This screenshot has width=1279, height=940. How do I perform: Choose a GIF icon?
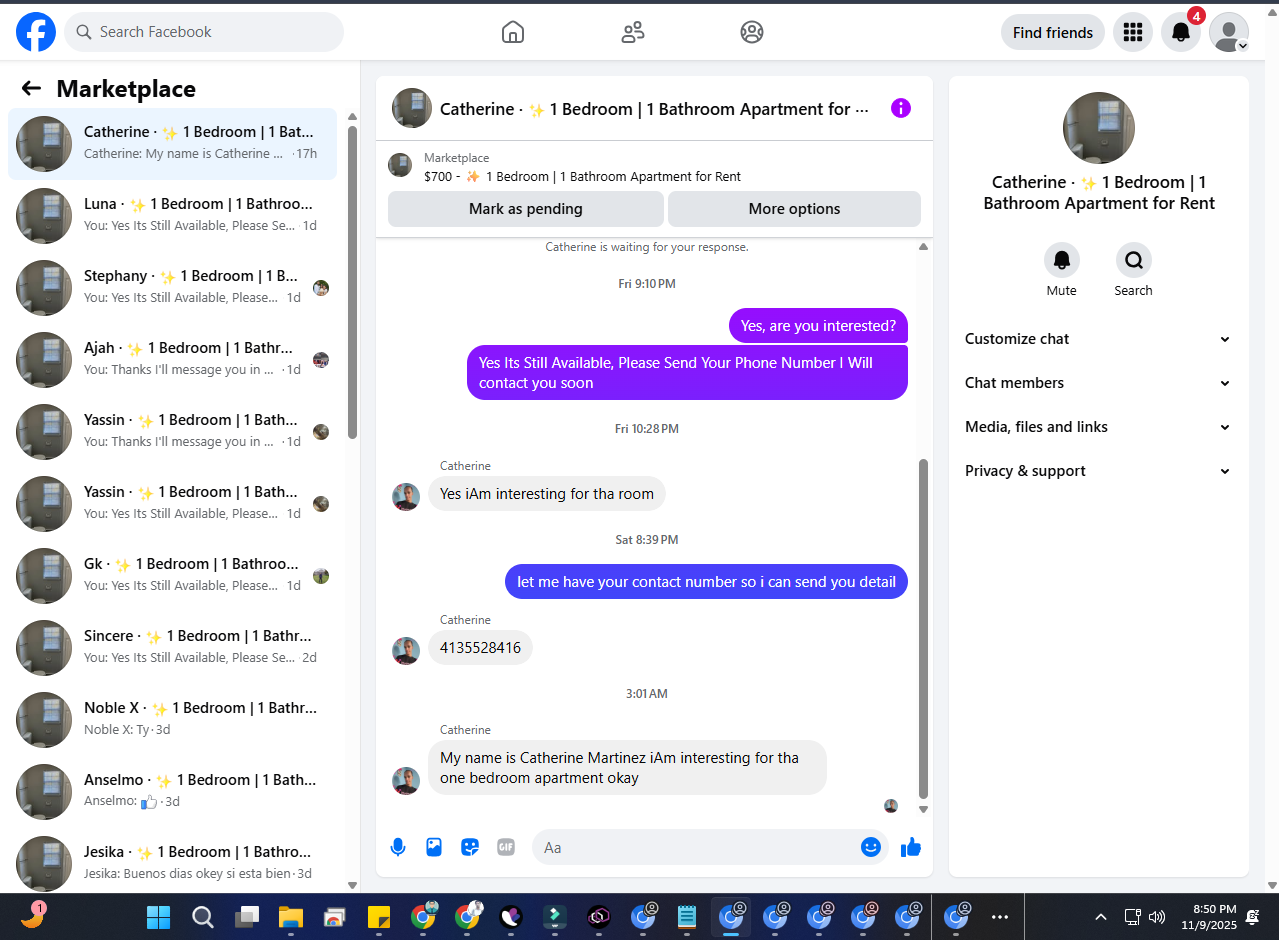pos(506,847)
